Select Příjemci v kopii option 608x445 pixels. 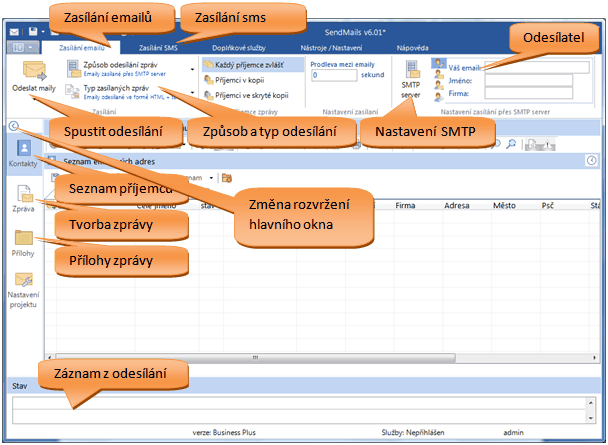(236, 79)
